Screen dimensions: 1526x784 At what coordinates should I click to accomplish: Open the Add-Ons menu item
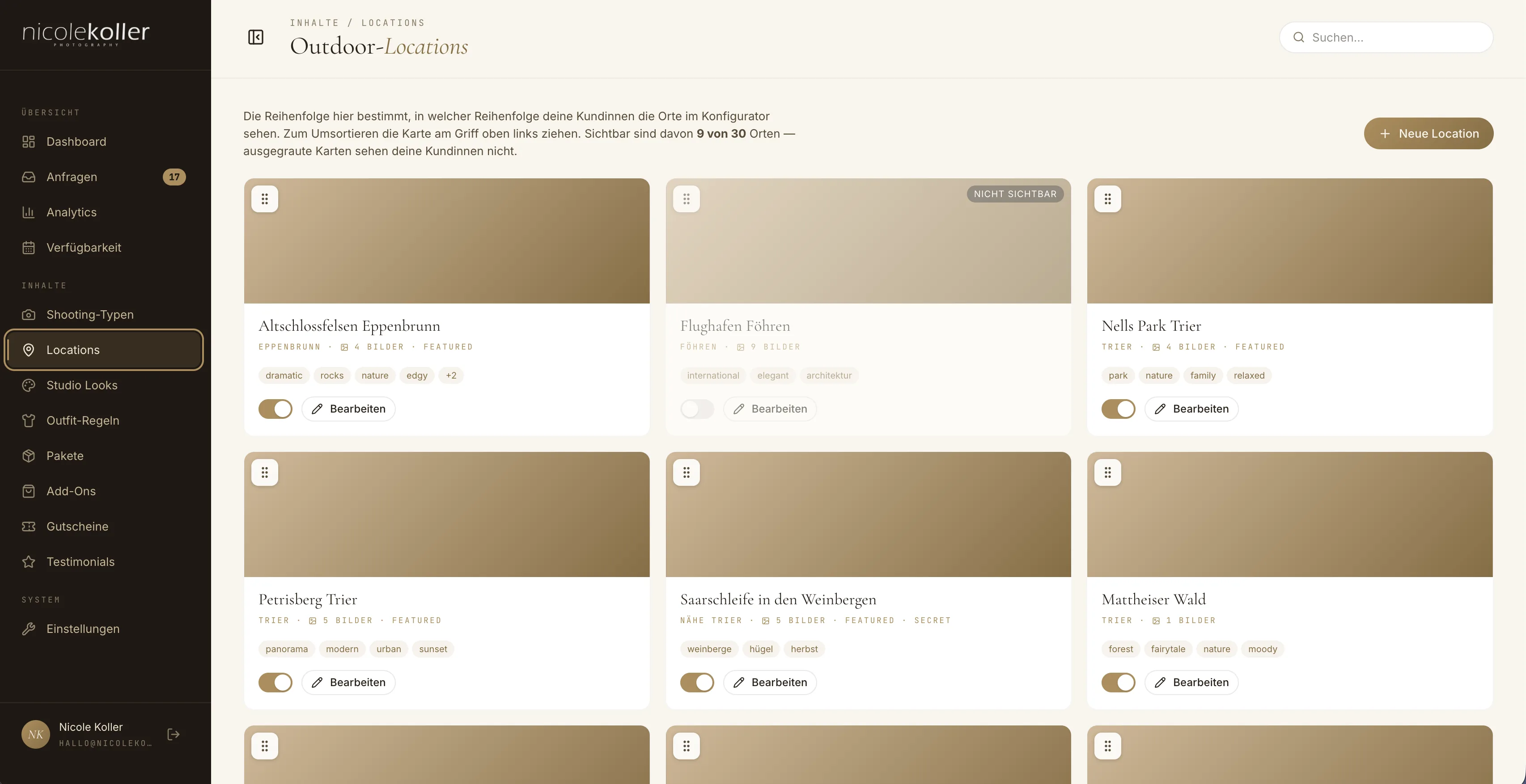[104, 491]
